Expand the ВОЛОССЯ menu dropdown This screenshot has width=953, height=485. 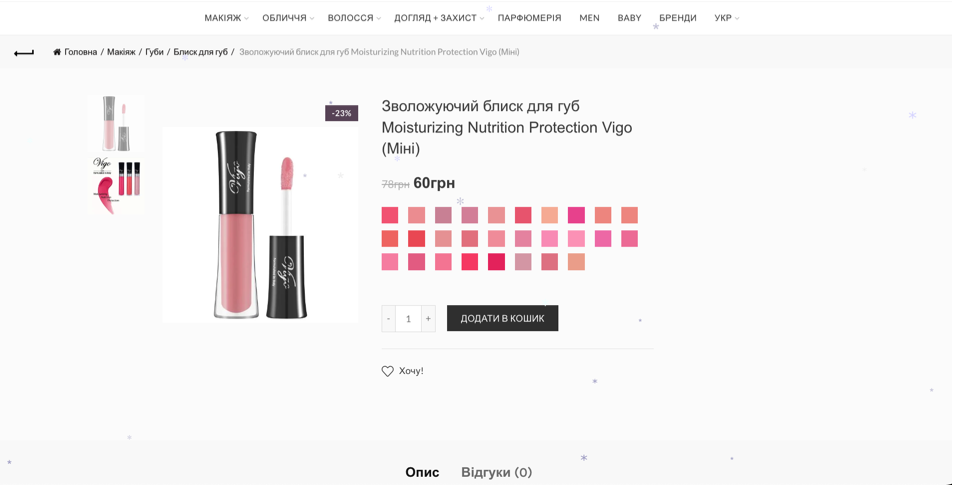pos(354,18)
